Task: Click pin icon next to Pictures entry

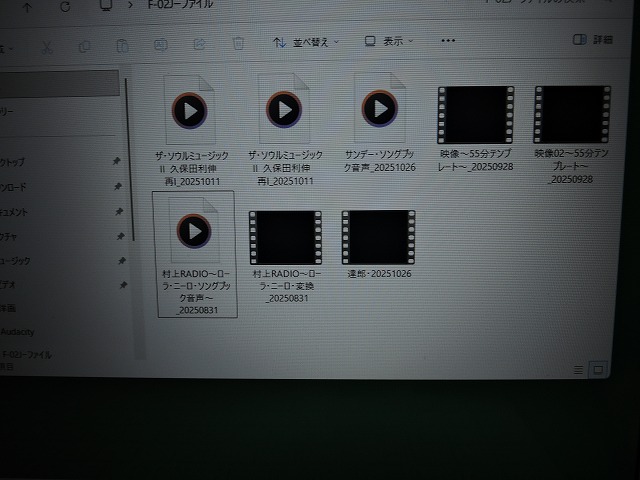Action: [x=120, y=236]
